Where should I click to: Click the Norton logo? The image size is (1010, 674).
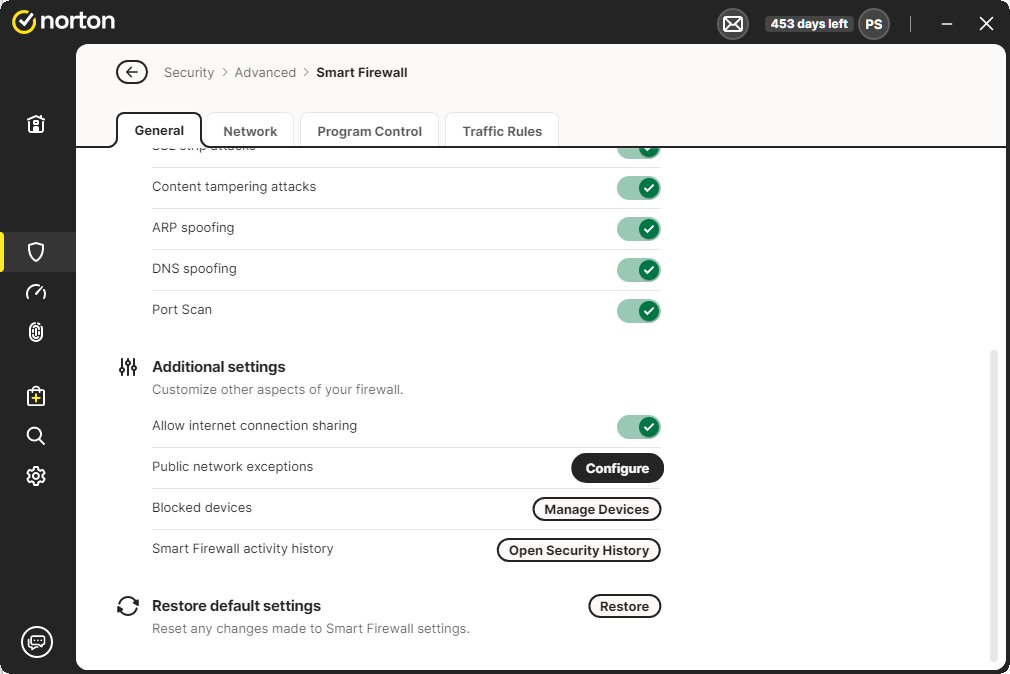[x=63, y=22]
